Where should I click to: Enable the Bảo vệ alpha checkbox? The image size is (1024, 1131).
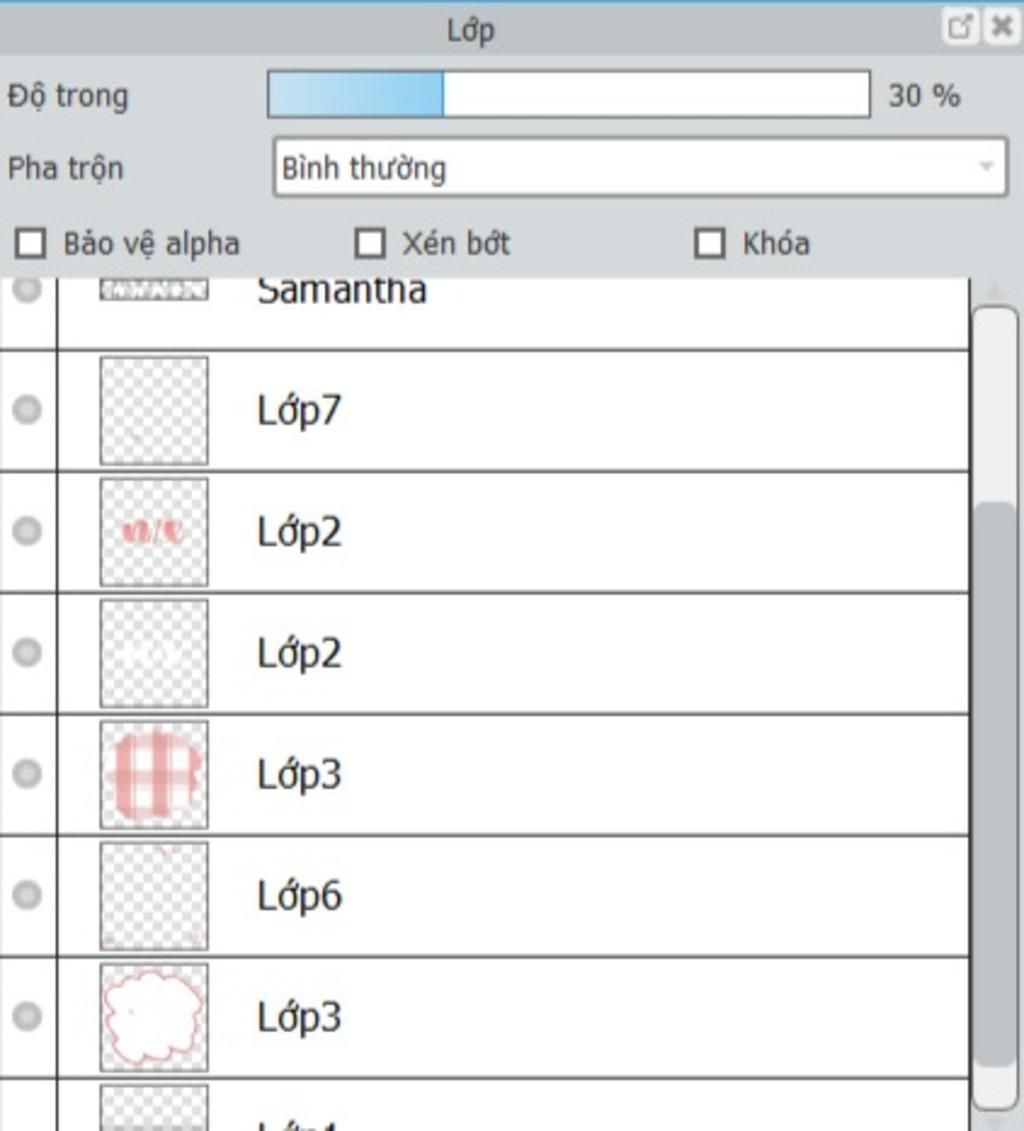[x=31, y=243]
